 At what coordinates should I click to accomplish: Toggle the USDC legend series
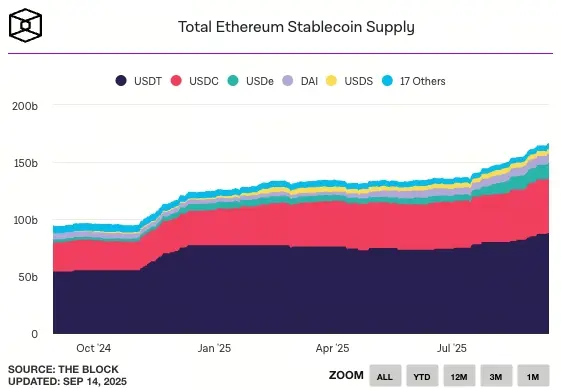coord(194,81)
